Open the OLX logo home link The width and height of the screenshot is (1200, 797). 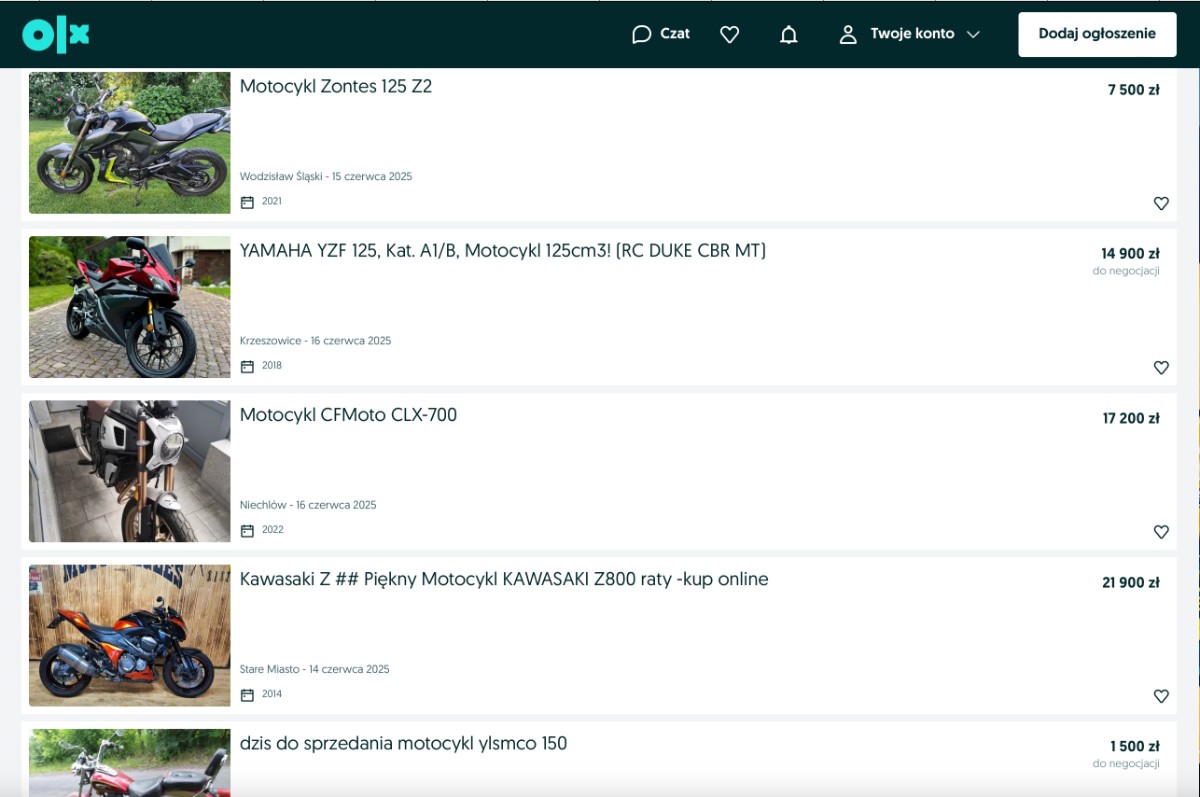pyautogui.click(x=56, y=34)
